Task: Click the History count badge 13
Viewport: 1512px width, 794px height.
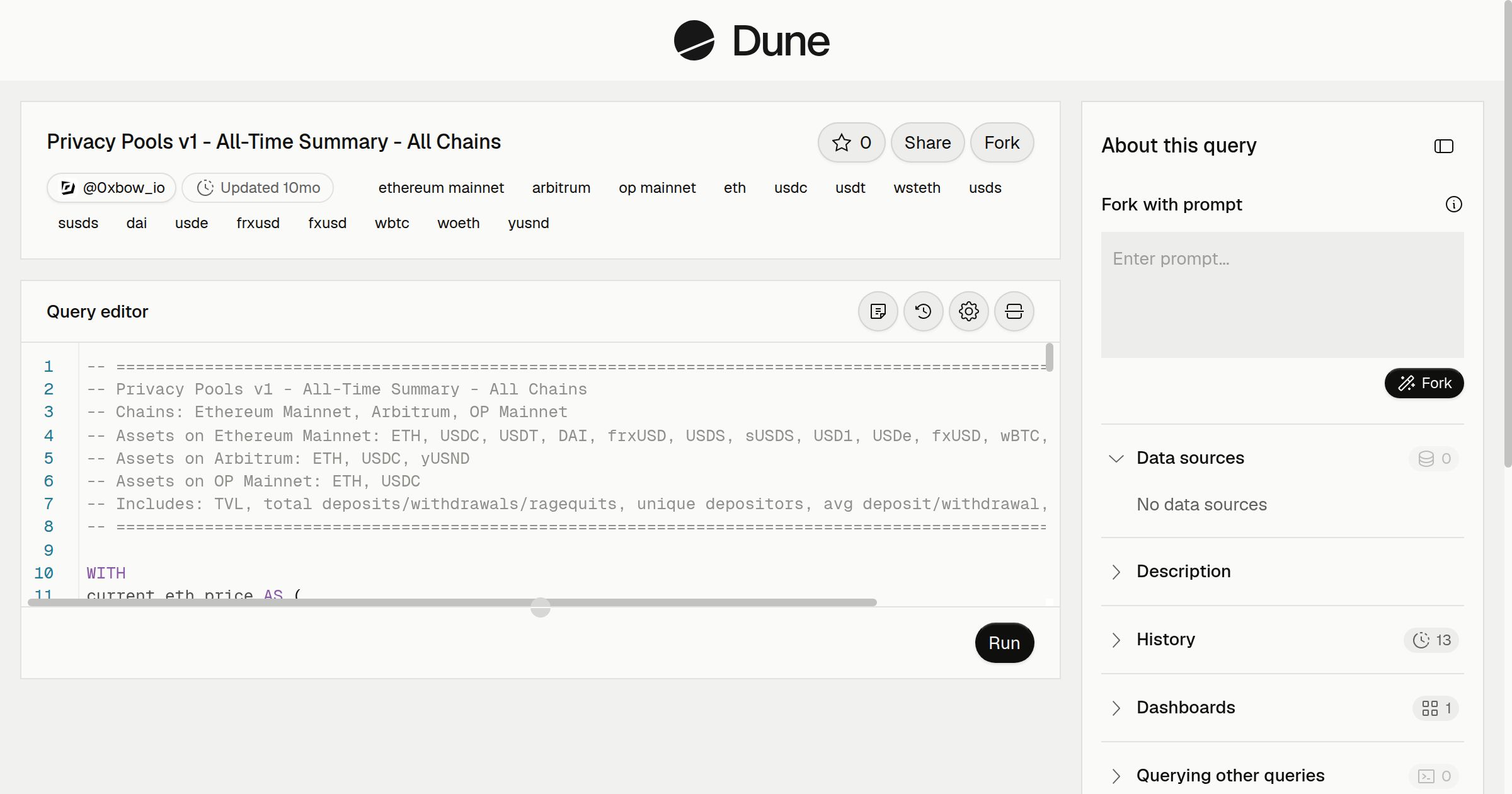Action: (1431, 640)
